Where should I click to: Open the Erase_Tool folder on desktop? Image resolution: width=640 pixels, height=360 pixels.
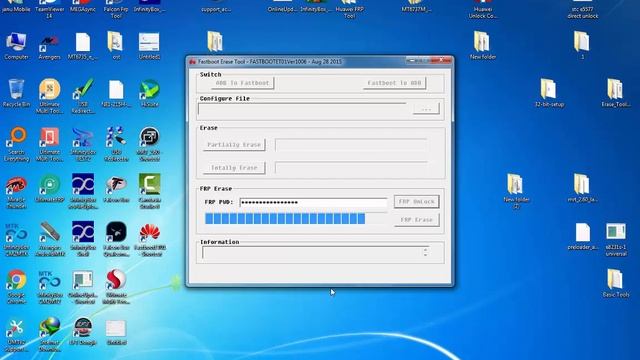coord(615,89)
